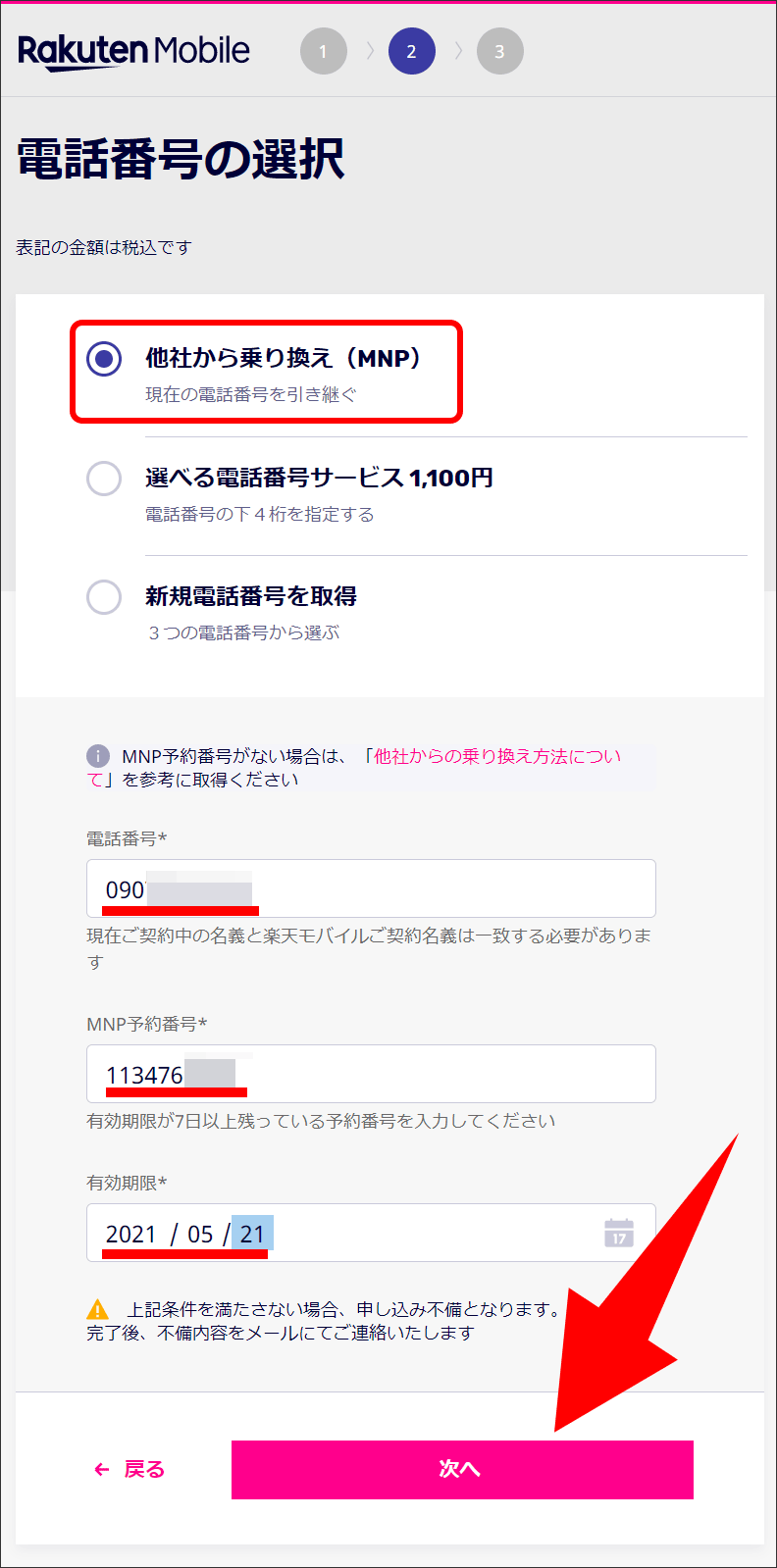Click the Rakuten Mobile logo

tap(133, 51)
